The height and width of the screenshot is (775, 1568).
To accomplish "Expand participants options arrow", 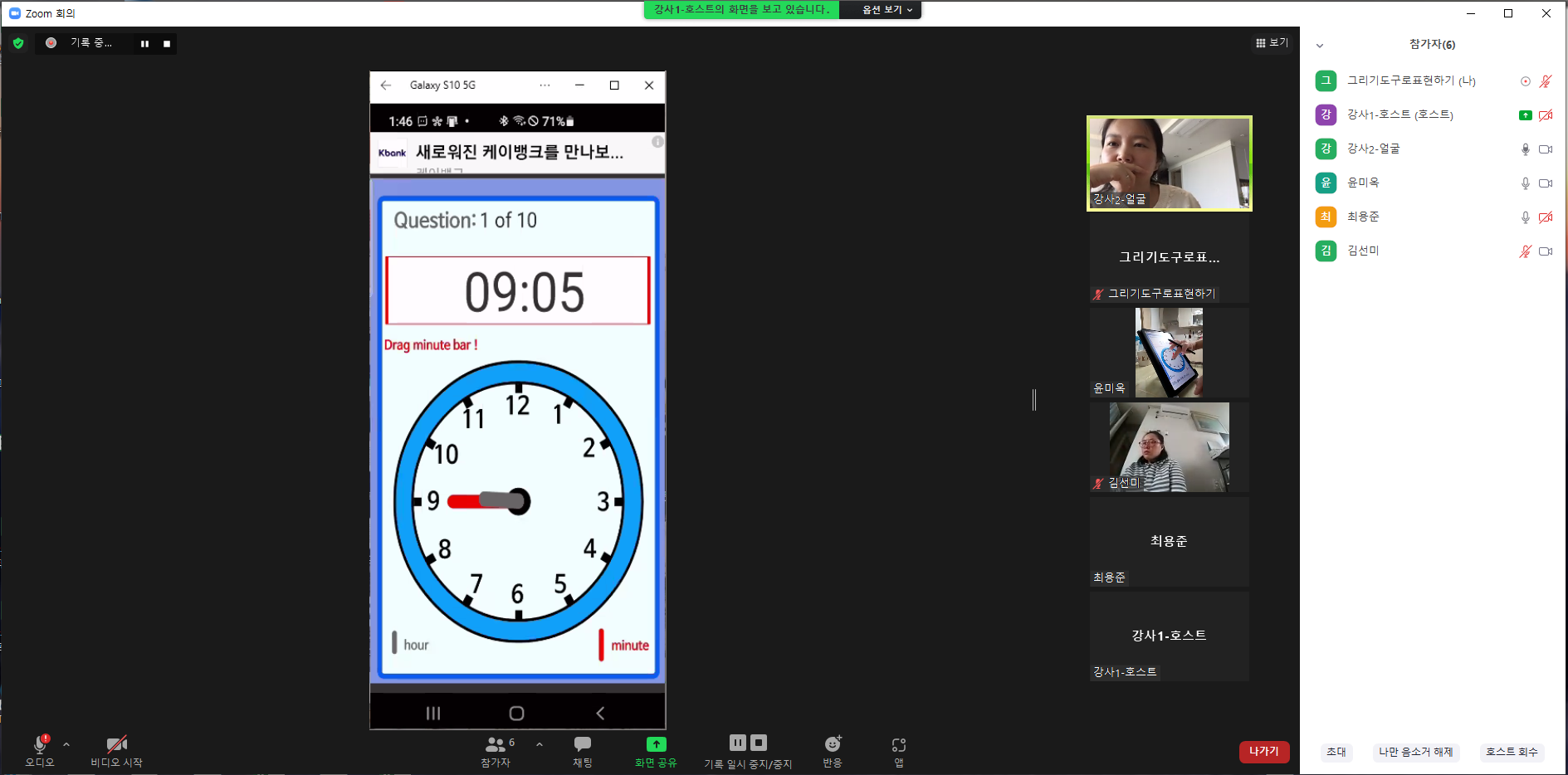I will coord(540,744).
